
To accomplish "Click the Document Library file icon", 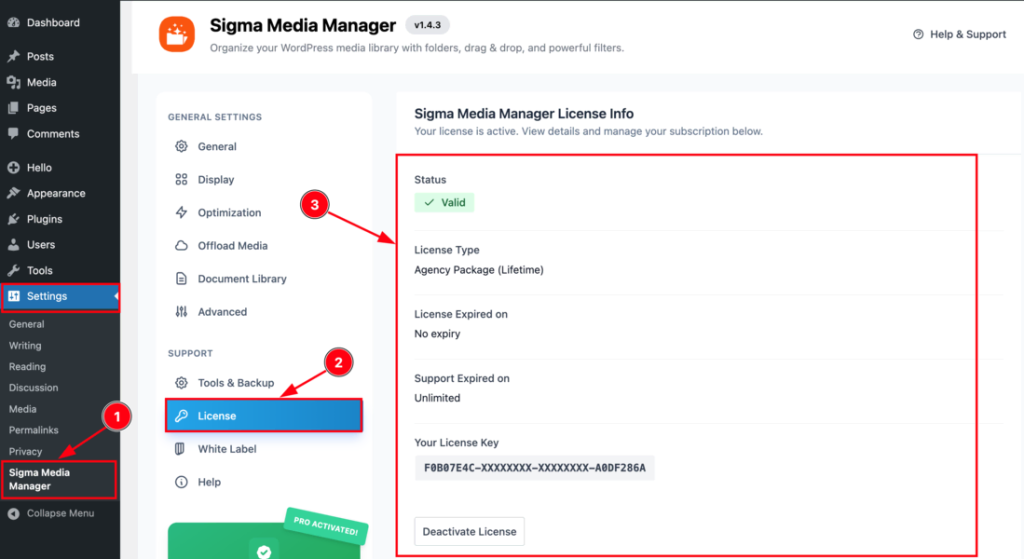I will (182, 278).
